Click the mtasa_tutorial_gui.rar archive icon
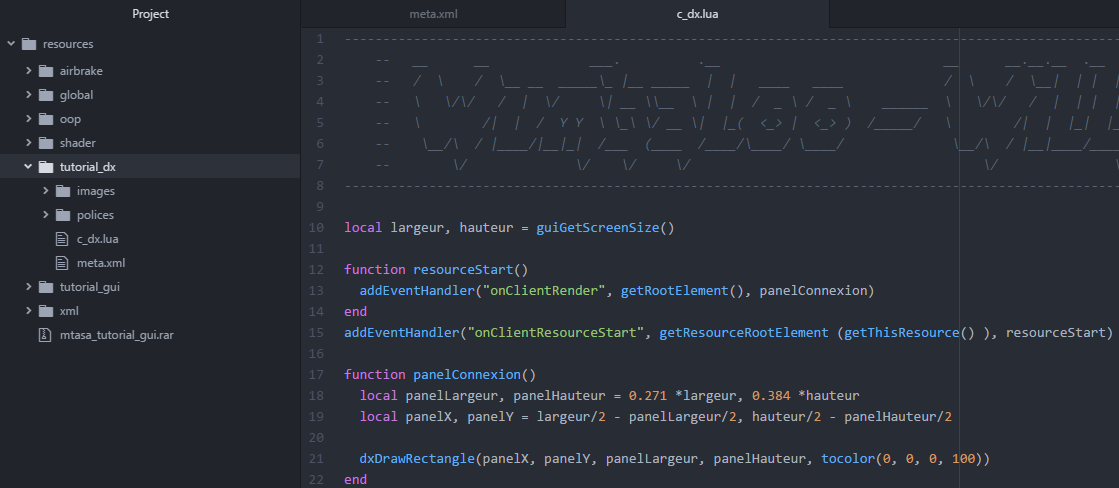This screenshot has height=488, width=1119. [x=45, y=335]
